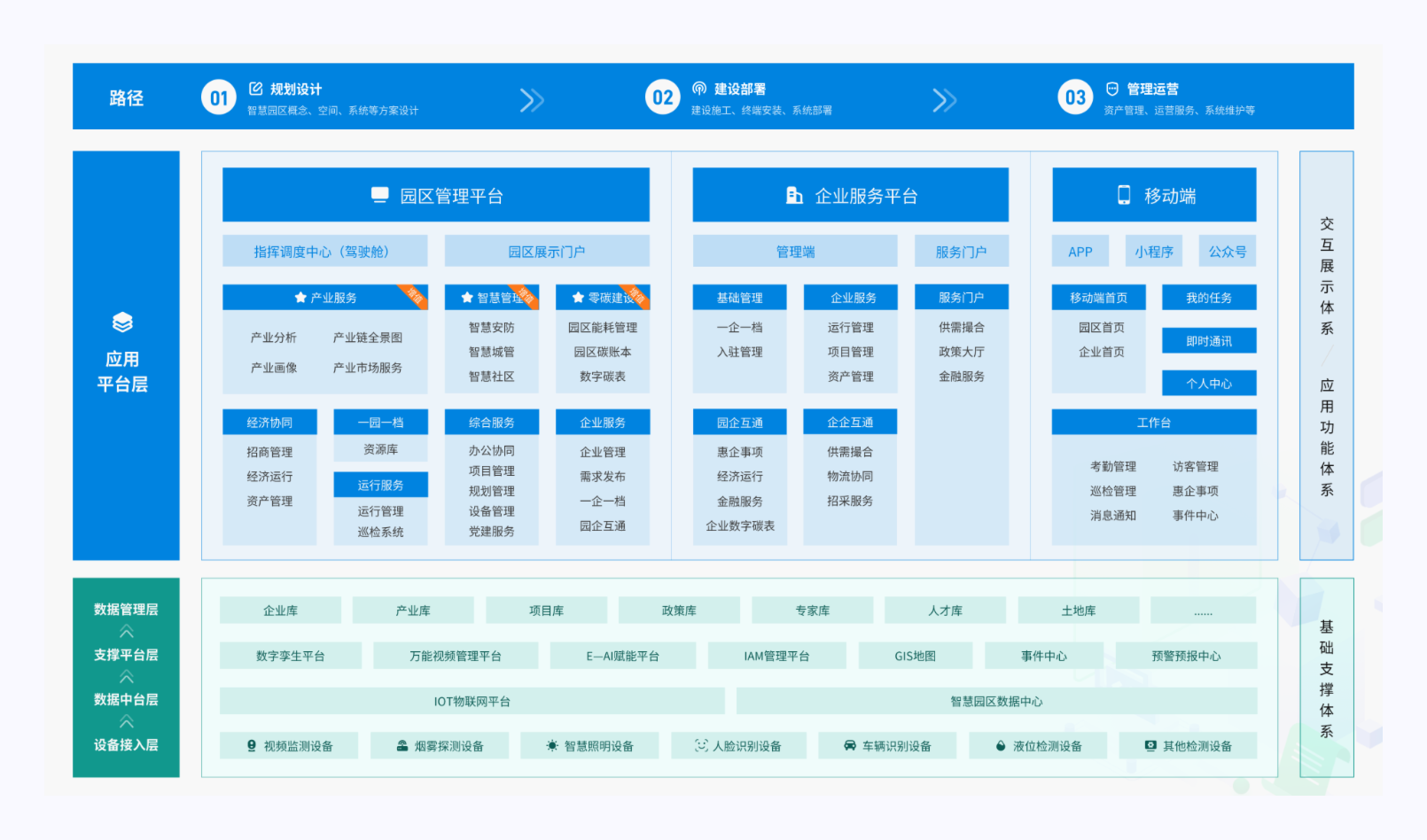Click the camera icon for 视频监测设备
1427x840 pixels.
[x=252, y=746]
